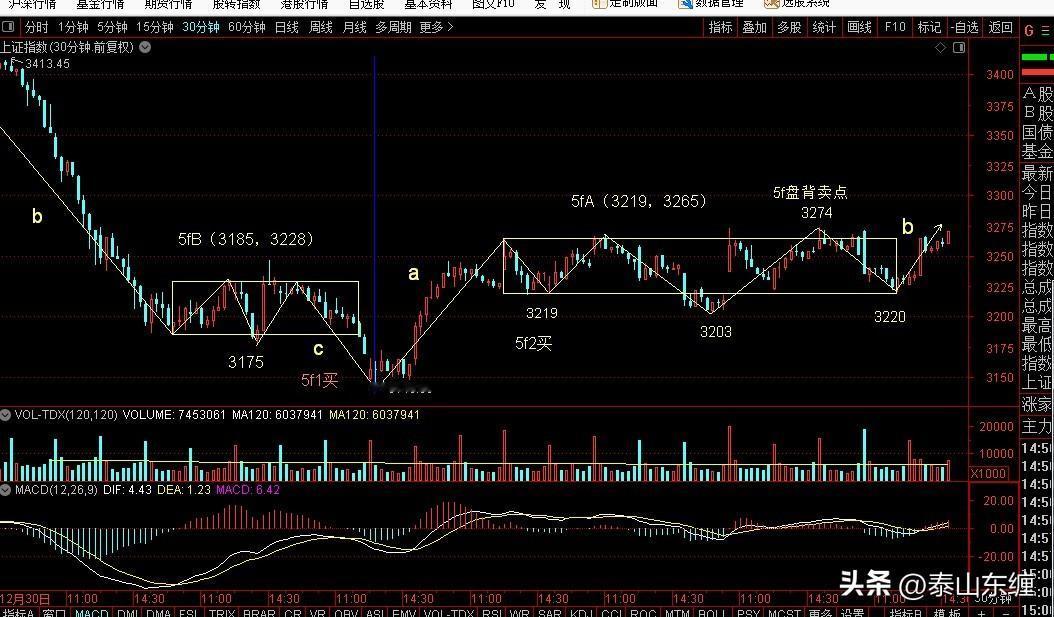Switch to 月线 monthly chart
The image size is (1054, 617).
[354, 28]
